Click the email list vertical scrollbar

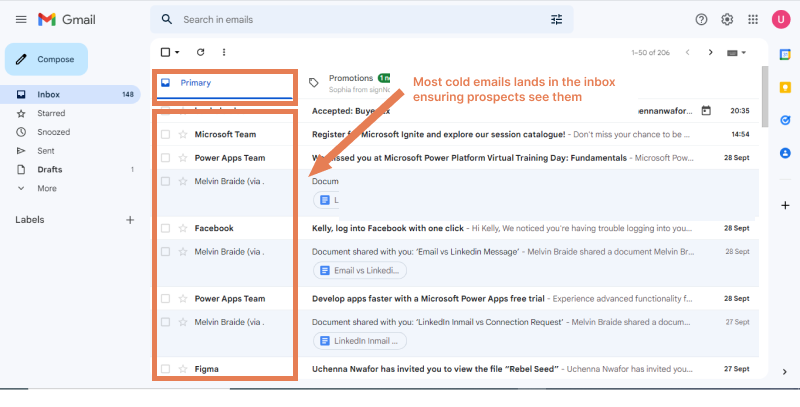764,97
